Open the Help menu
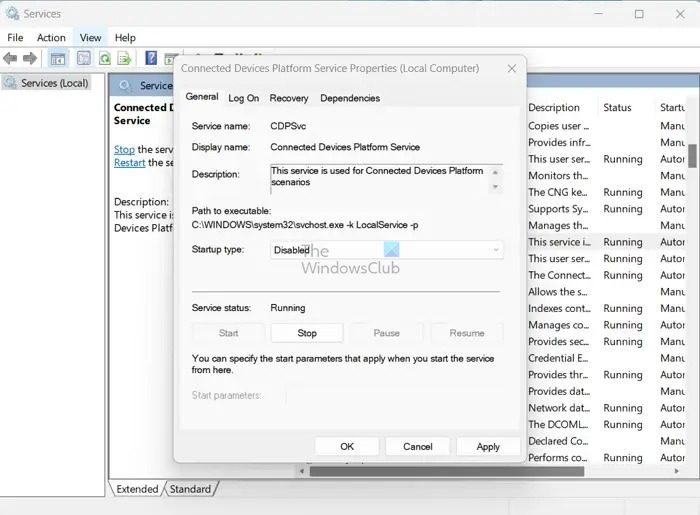Image resolution: width=700 pixels, height=515 pixels. click(x=125, y=37)
